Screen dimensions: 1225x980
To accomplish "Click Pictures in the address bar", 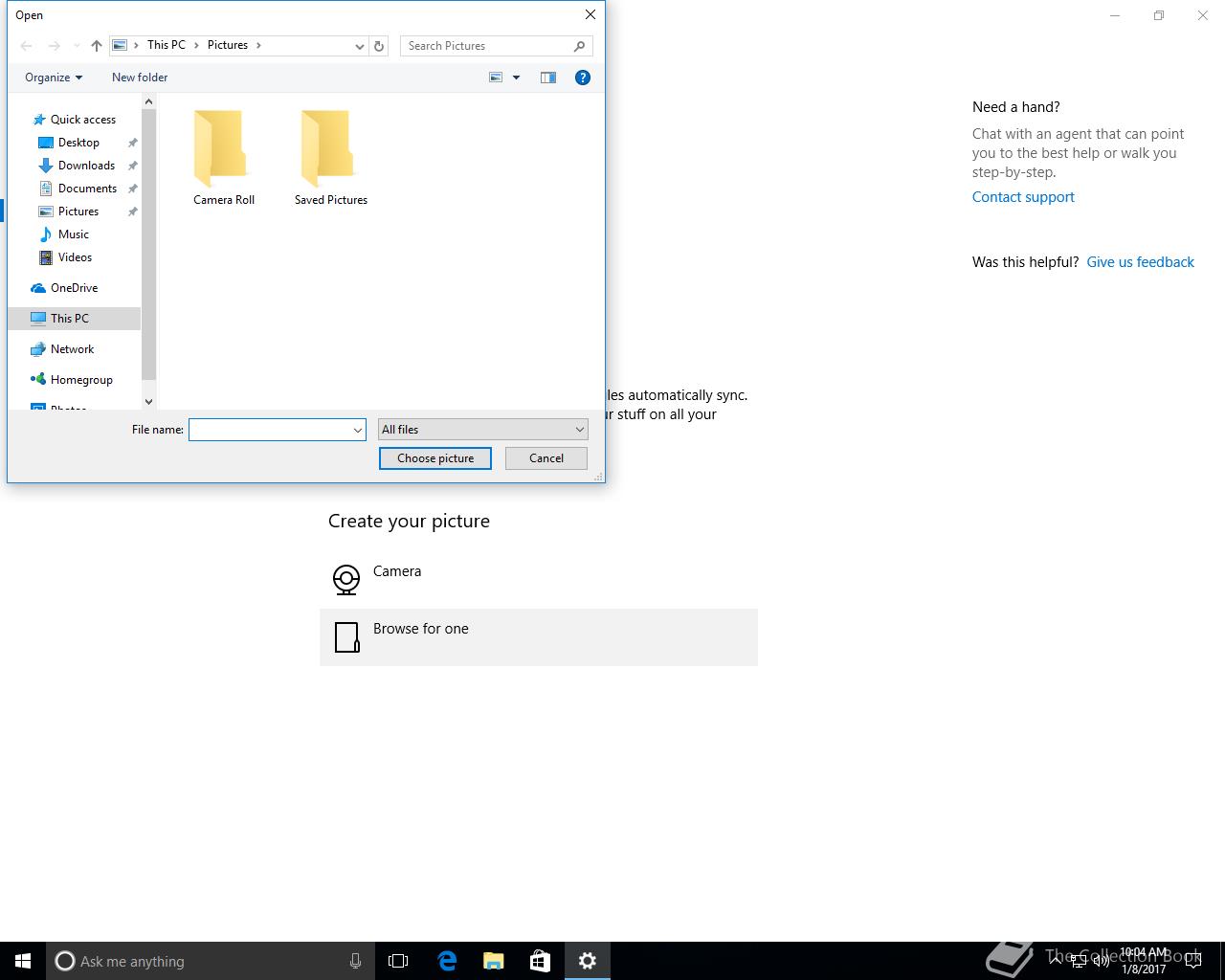I will click(228, 45).
